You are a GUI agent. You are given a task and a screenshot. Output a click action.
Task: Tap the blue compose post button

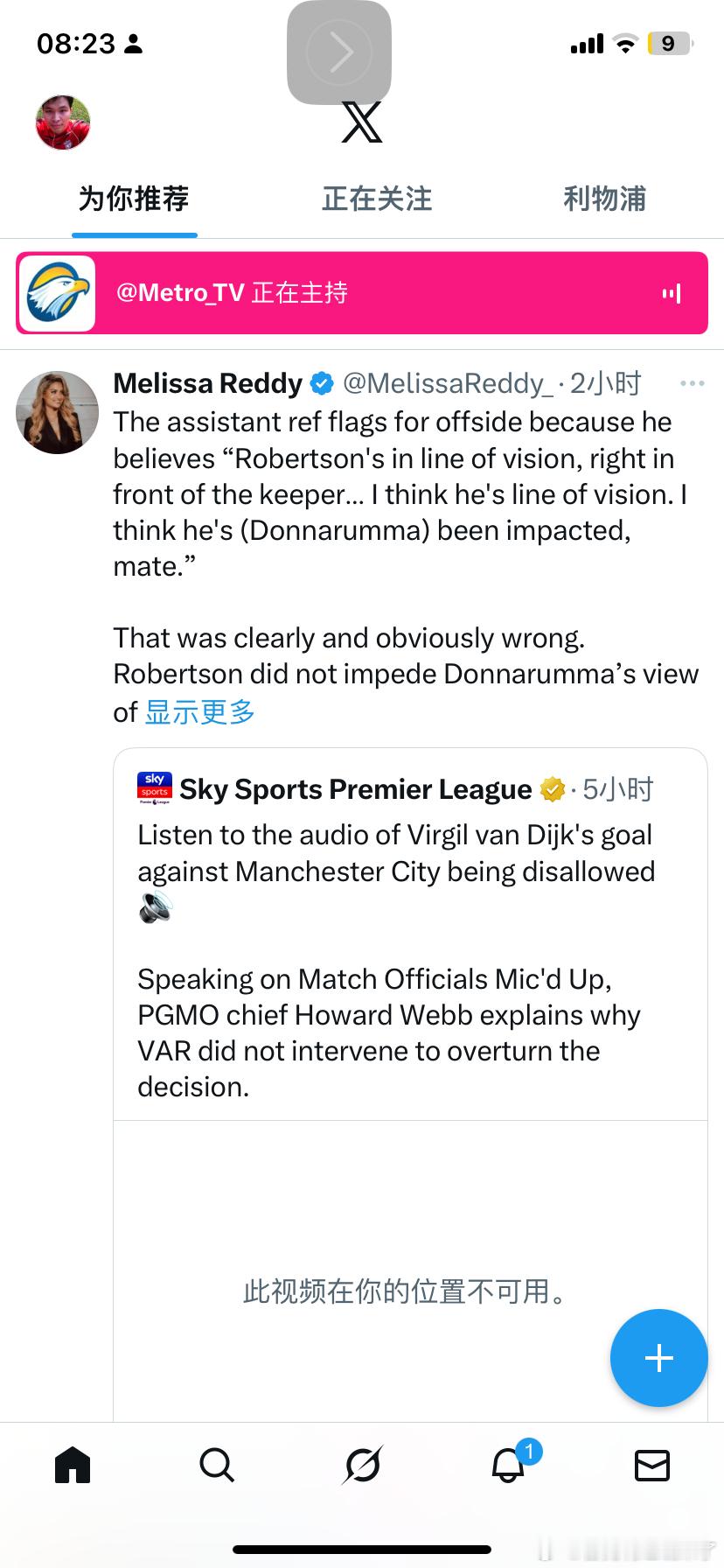pyautogui.click(x=658, y=1357)
